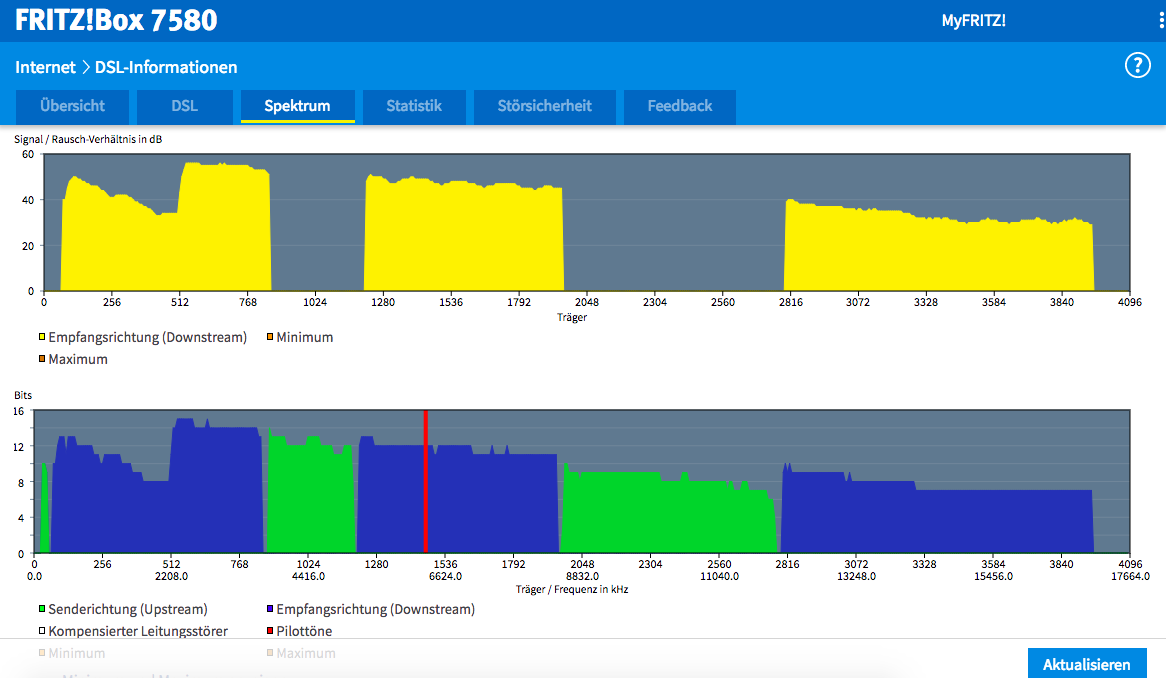Click the '8832.0' frequency value
The height and width of the screenshot is (678, 1166).
[582, 576]
